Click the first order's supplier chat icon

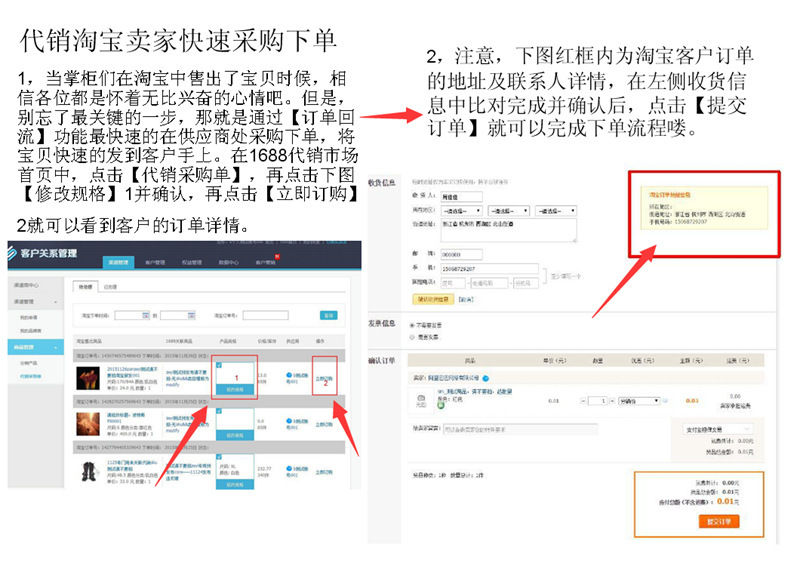click(289, 375)
